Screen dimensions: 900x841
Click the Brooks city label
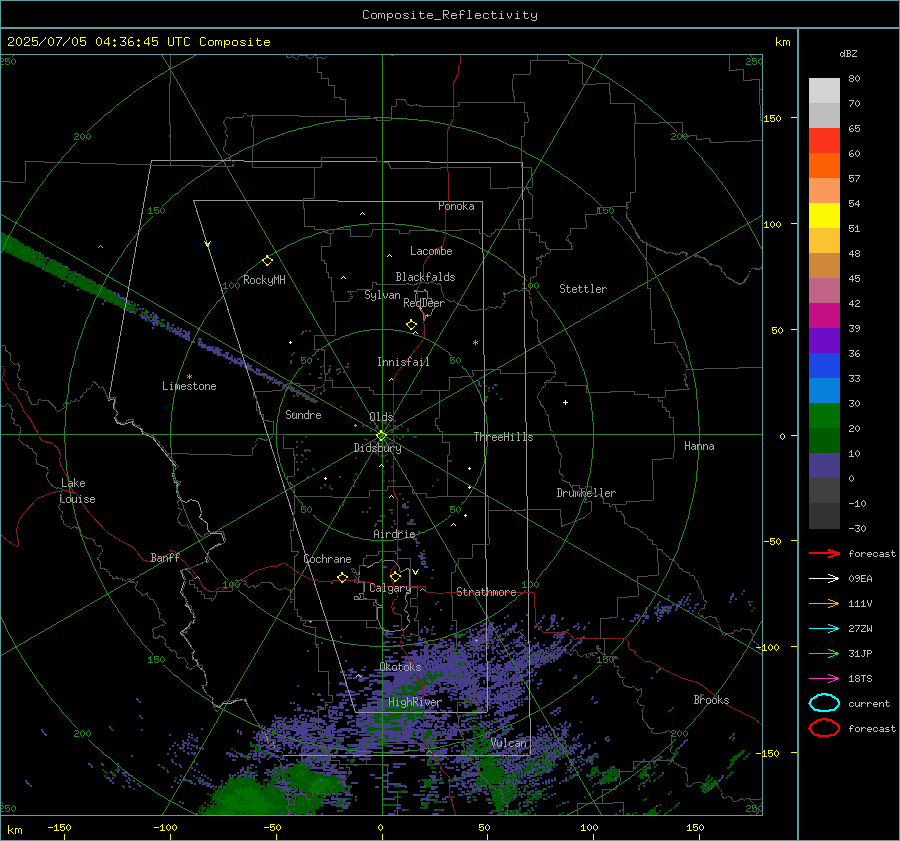tap(711, 700)
